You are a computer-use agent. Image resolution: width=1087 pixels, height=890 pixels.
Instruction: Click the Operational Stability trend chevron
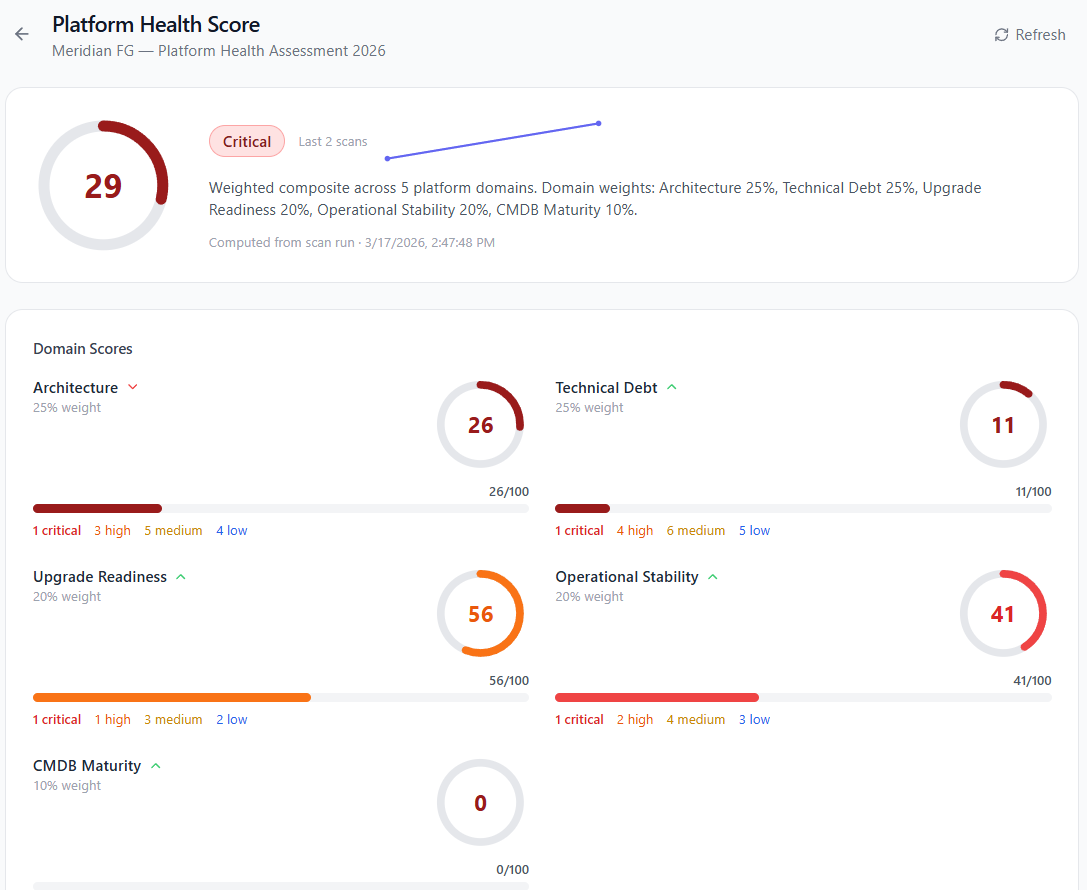713,577
